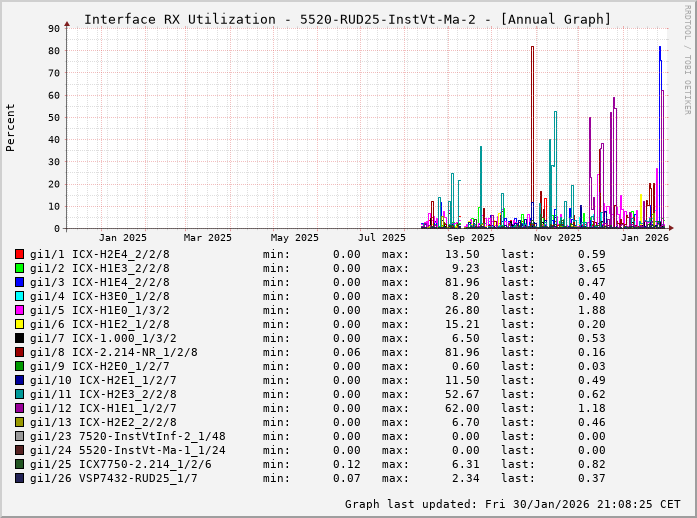This screenshot has height=518, width=697.
Task: Click the max value 52.67 for gi1/11
Action: coord(462,394)
